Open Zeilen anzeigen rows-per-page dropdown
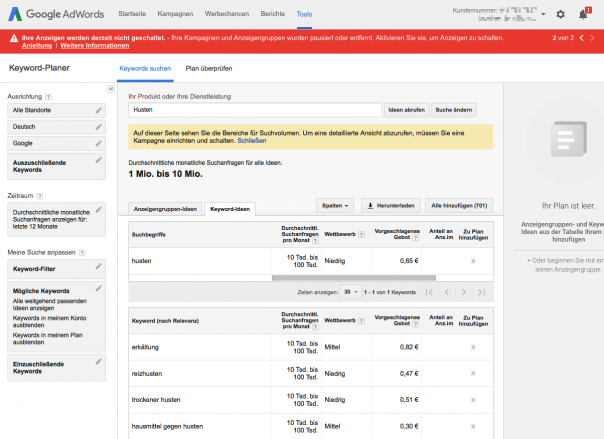The width and height of the screenshot is (604, 439). [351, 292]
